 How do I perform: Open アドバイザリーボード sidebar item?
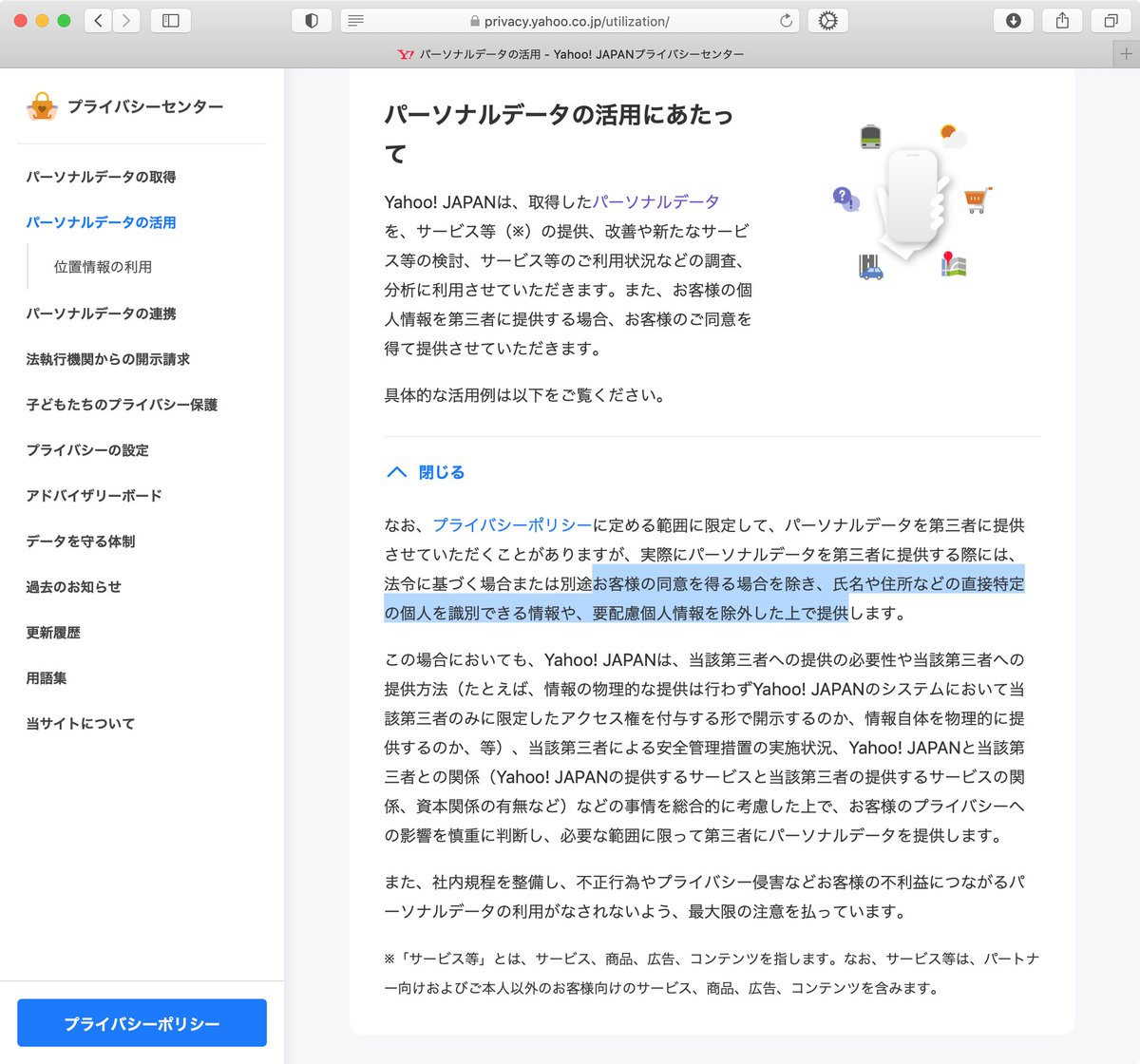tap(94, 496)
